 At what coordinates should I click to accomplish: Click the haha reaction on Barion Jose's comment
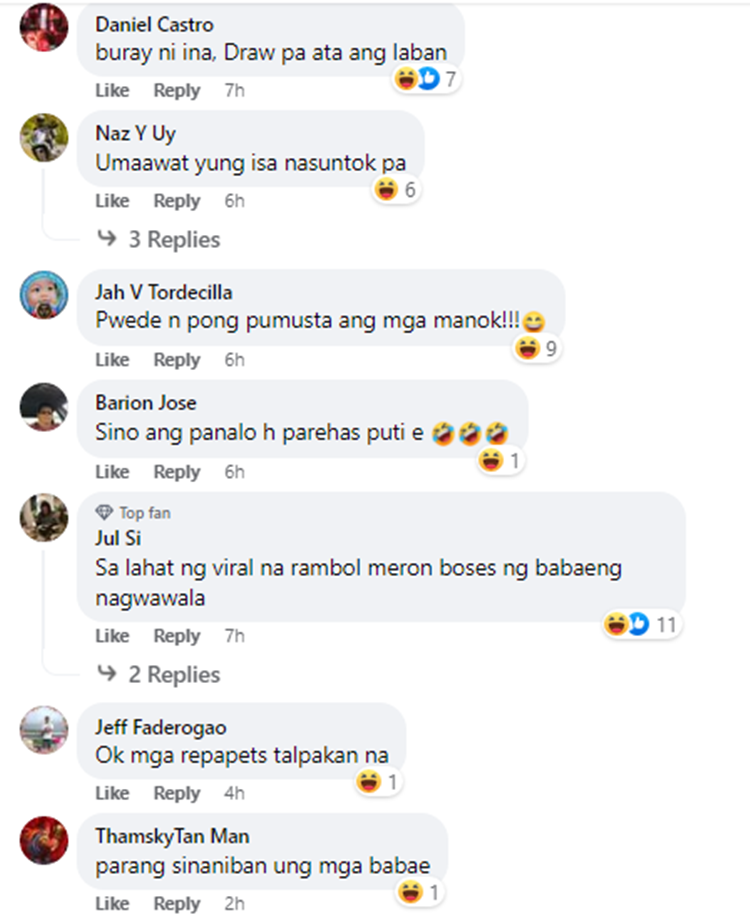pos(490,461)
